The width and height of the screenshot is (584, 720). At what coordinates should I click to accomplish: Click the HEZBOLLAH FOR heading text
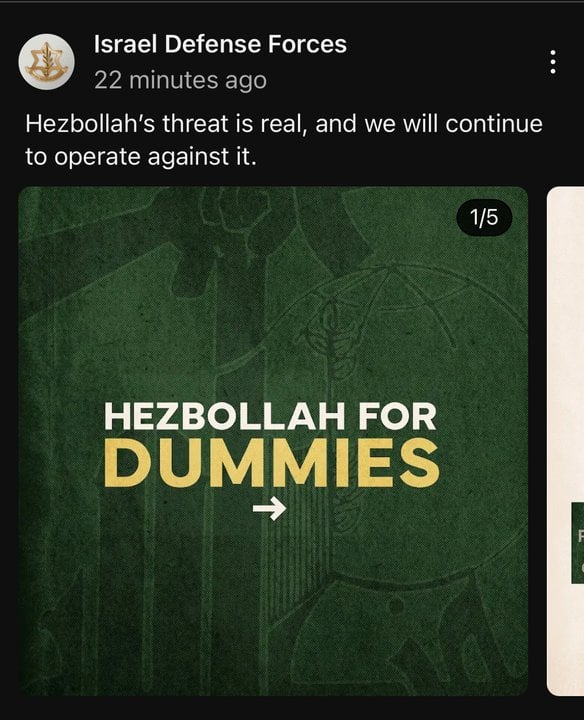coord(270,417)
